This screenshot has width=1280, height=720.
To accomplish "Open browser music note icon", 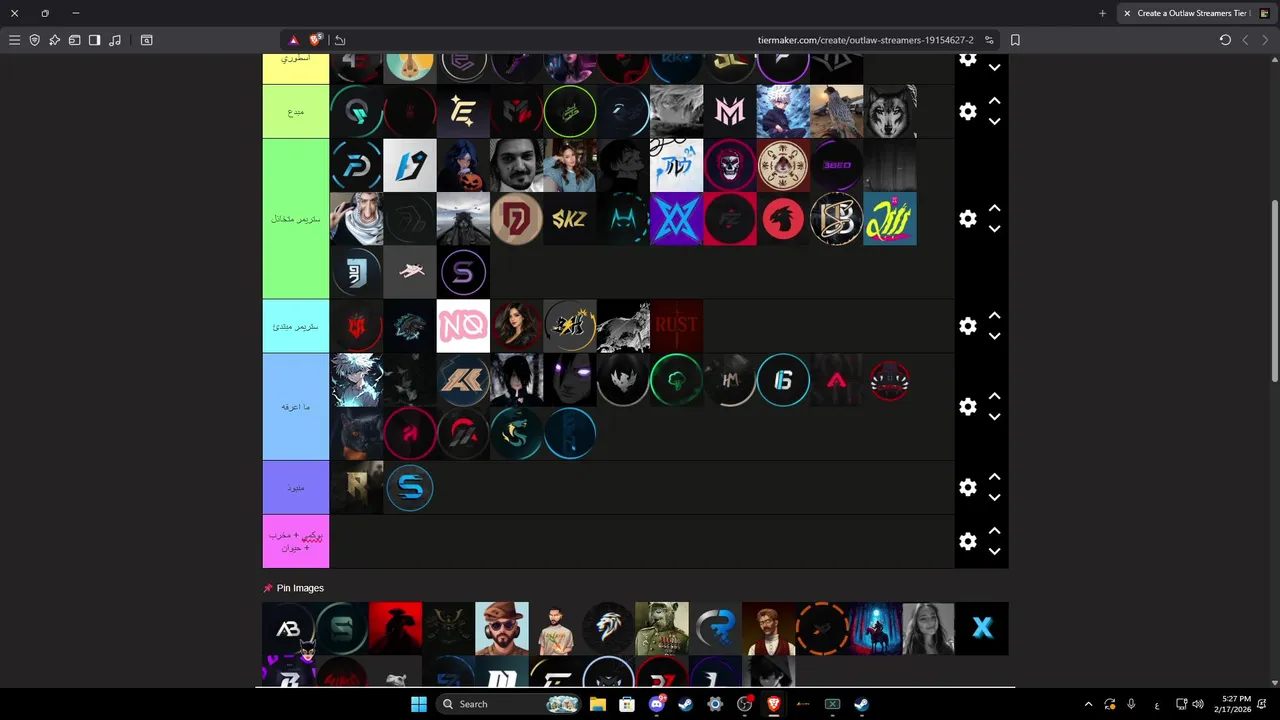I will pyautogui.click(x=115, y=40).
